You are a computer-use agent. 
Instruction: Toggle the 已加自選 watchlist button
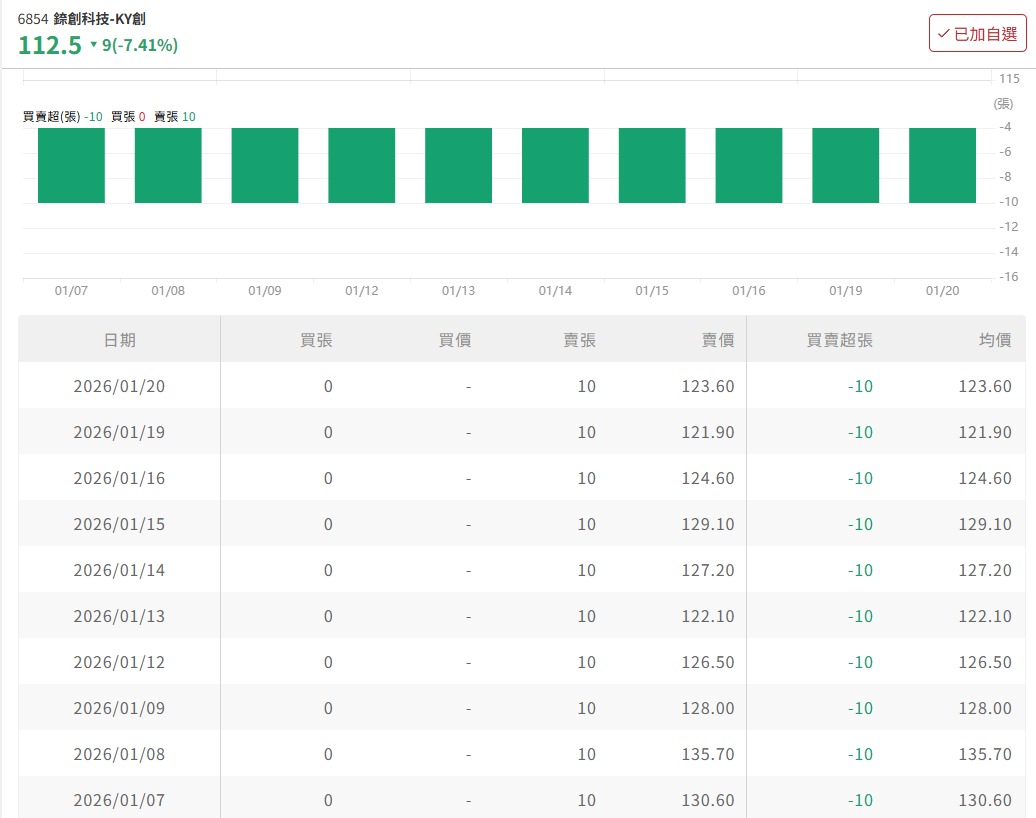pyautogui.click(x=977, y=33)
